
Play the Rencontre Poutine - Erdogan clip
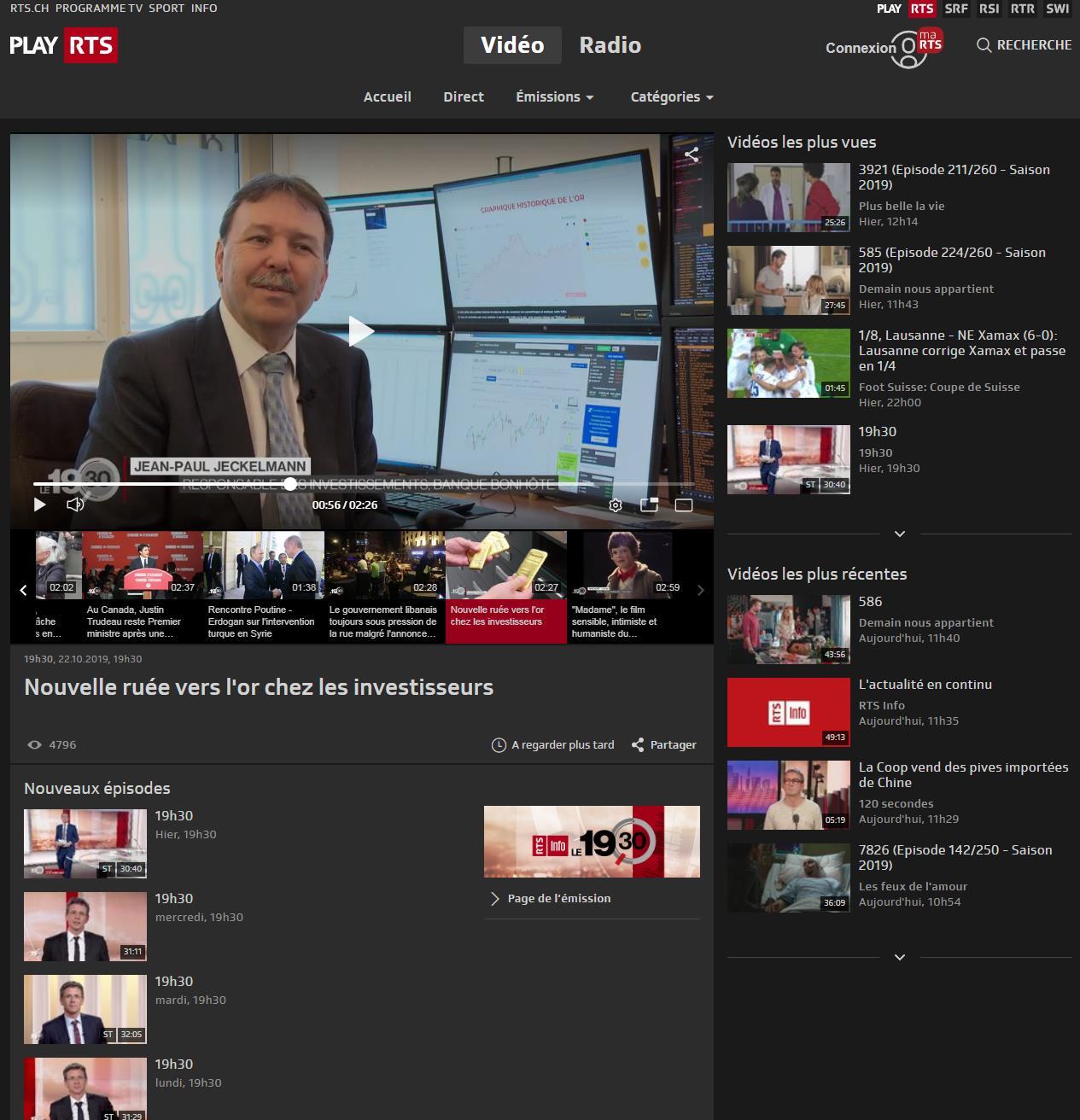coord(264,587)
